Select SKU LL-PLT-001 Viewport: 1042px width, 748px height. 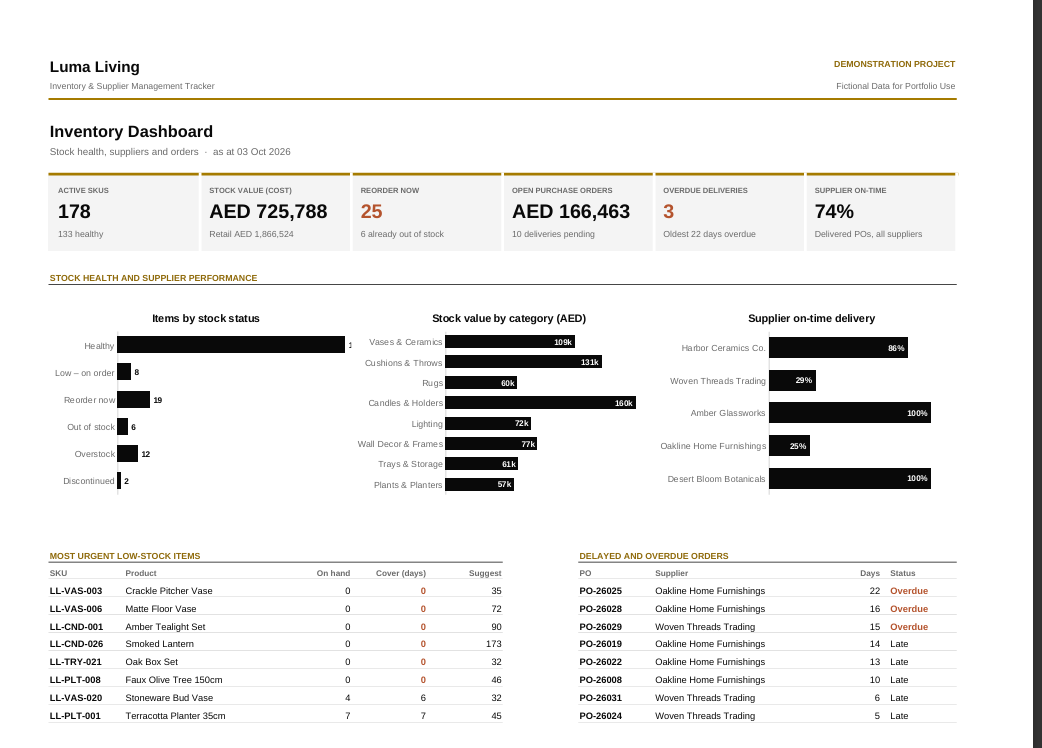[x=75, y=715]
